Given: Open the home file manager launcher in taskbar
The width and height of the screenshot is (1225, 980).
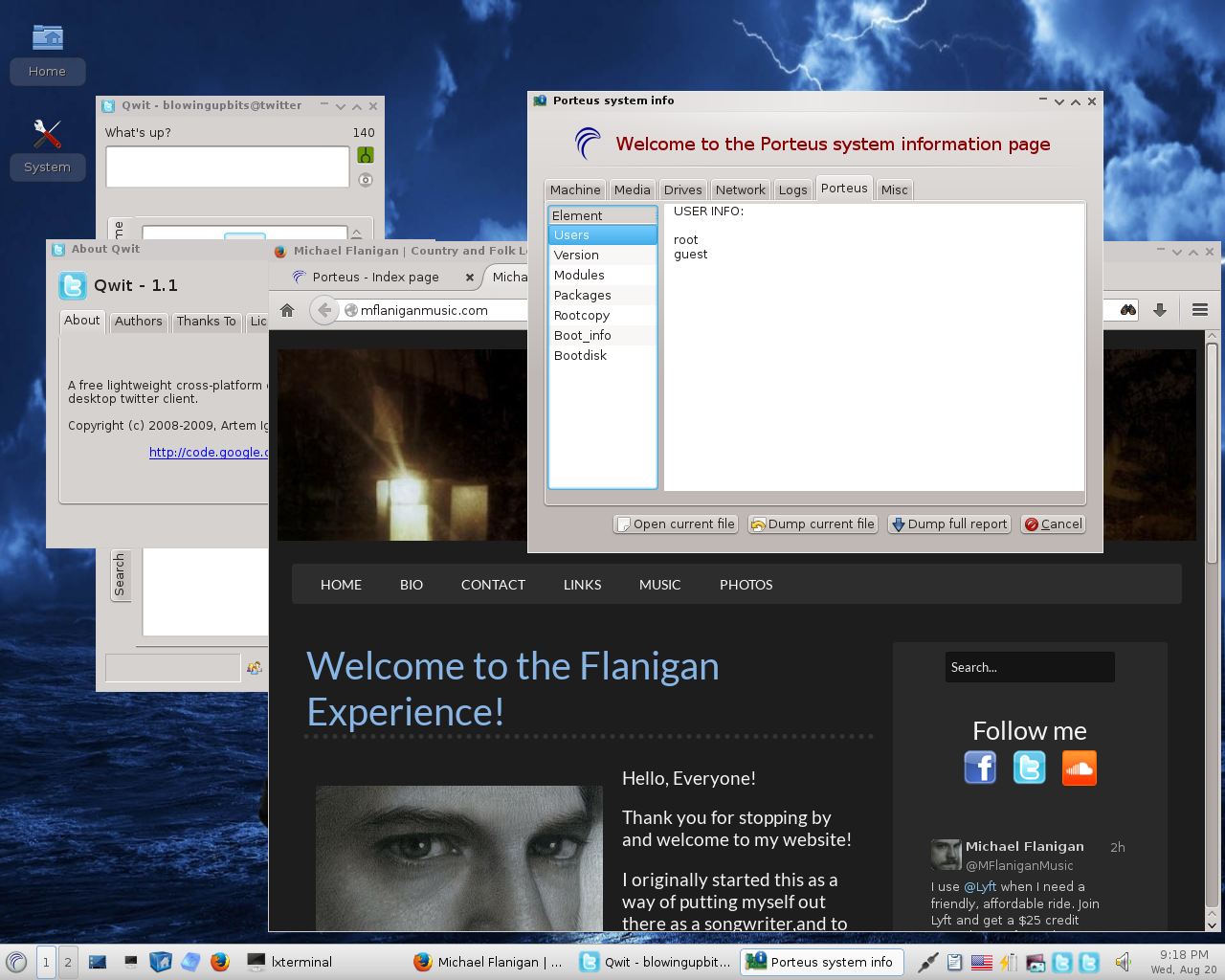Looking at the screenshot, I should pyautogui.click(x=161, y=962).
